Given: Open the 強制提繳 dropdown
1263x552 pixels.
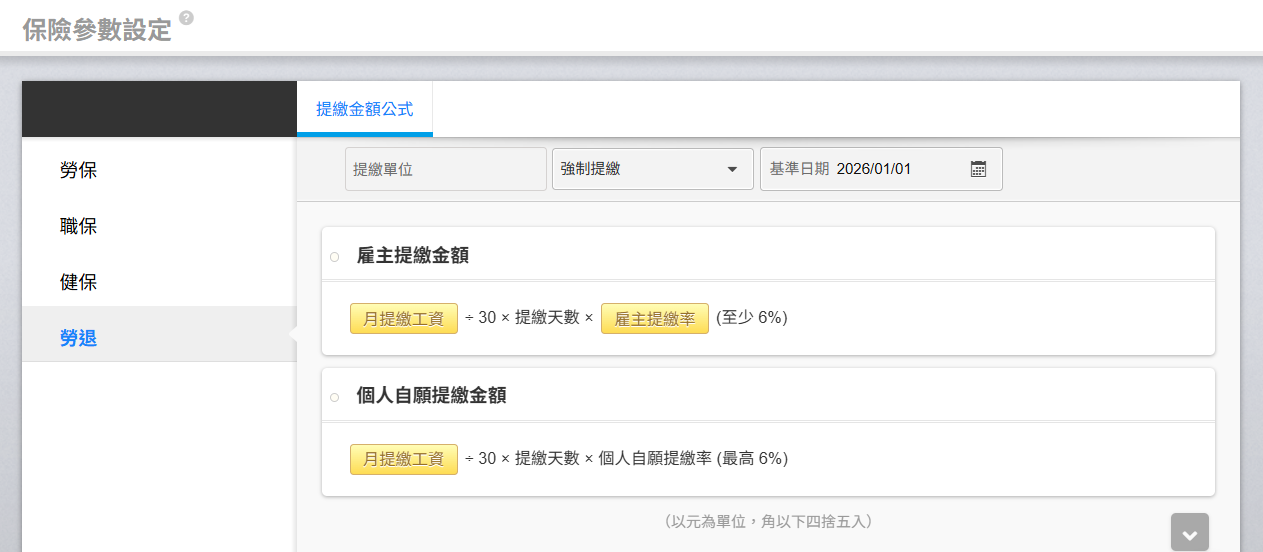Looking at the screenshot, I should point(652,169).
